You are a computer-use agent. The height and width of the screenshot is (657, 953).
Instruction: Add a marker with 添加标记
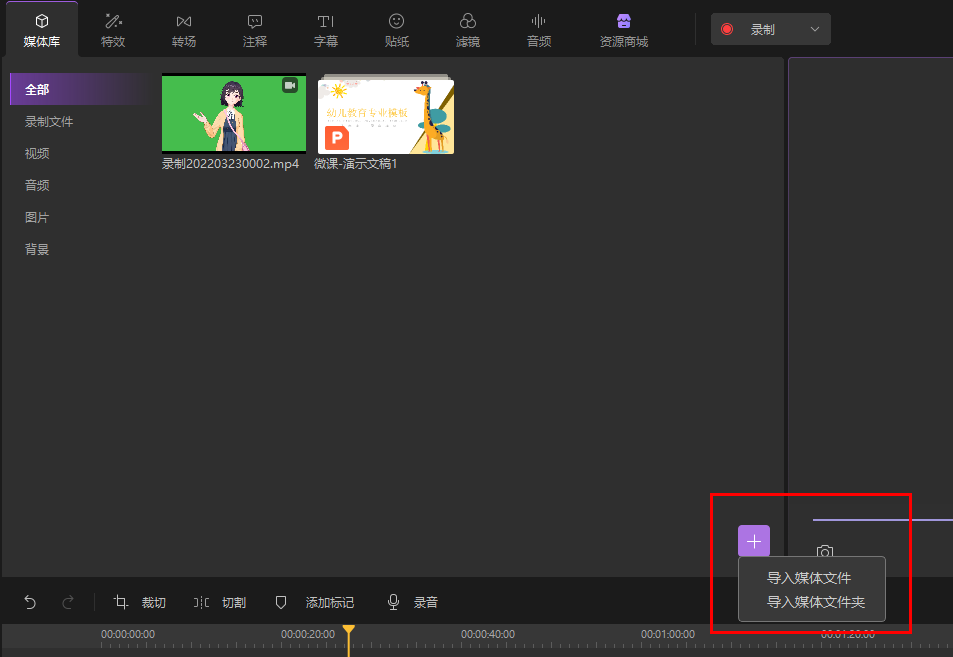point(314,602)
